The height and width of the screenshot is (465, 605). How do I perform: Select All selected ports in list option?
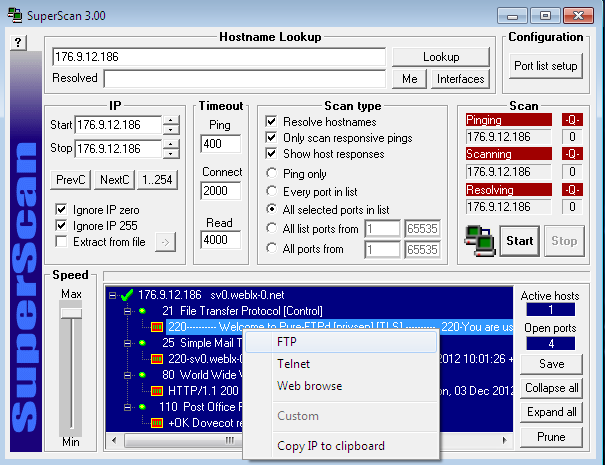[x=272, y=209]
